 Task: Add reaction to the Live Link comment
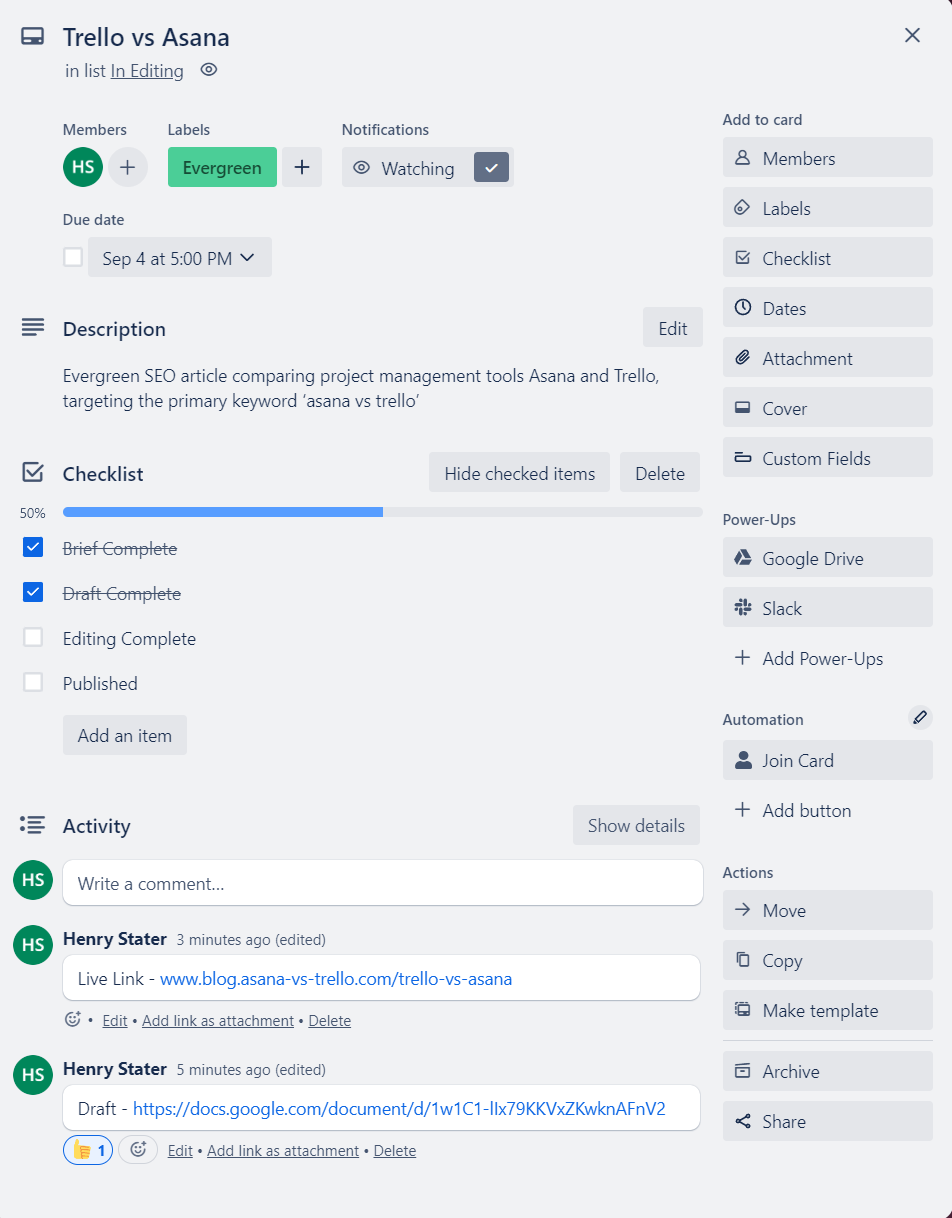(72, 1020)
